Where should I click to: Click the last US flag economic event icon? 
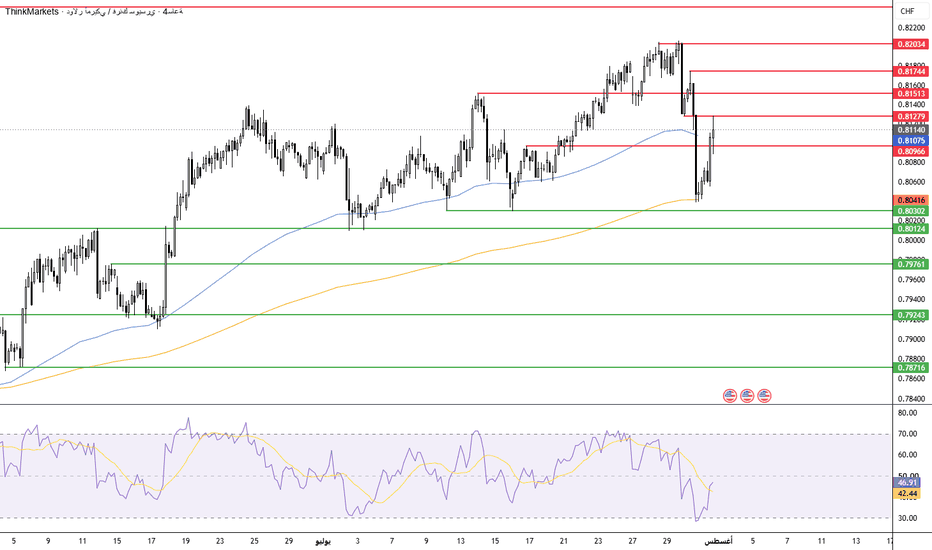(x=764, y=395)
